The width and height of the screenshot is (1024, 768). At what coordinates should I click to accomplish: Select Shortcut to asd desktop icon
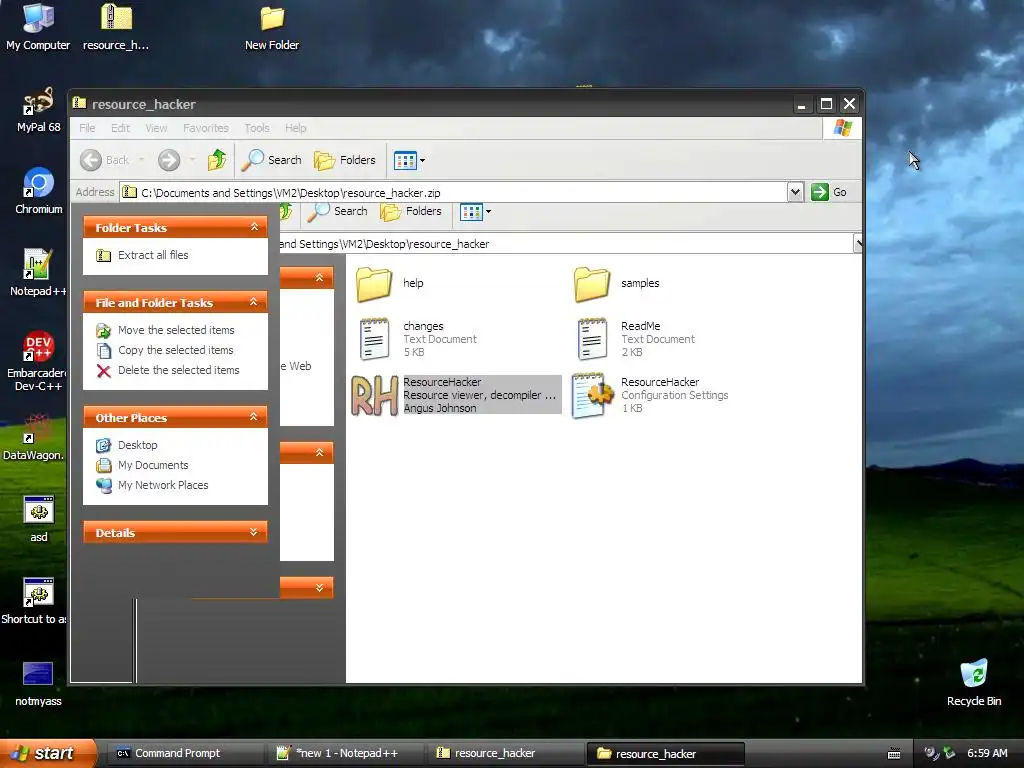(34, 601)
